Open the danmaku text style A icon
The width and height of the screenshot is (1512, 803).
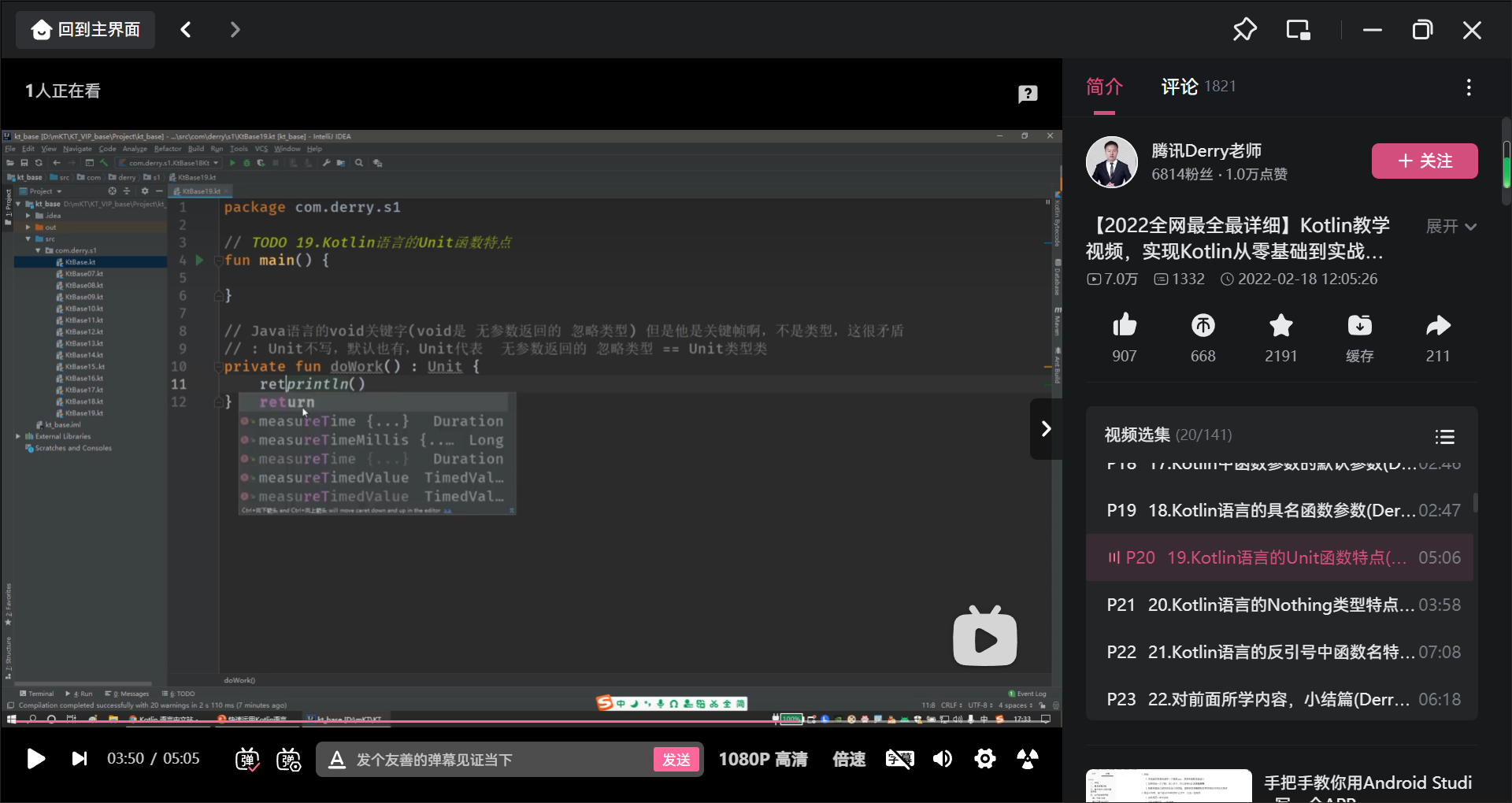337,759
